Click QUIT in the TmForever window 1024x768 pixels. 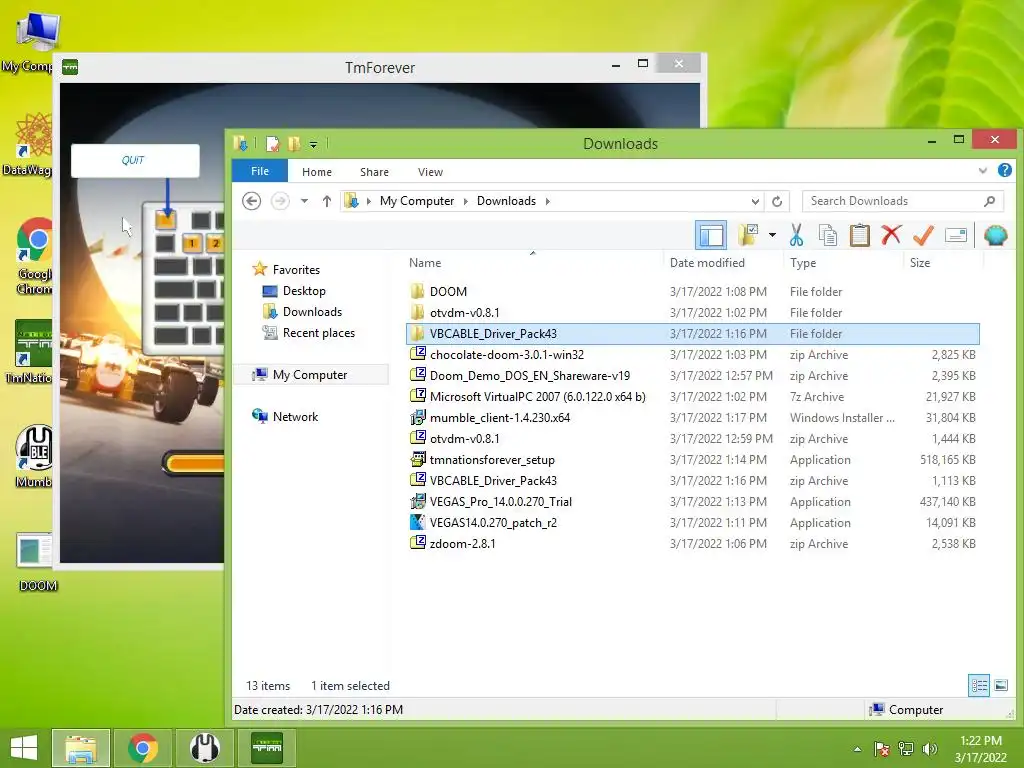tap(135, 160)
